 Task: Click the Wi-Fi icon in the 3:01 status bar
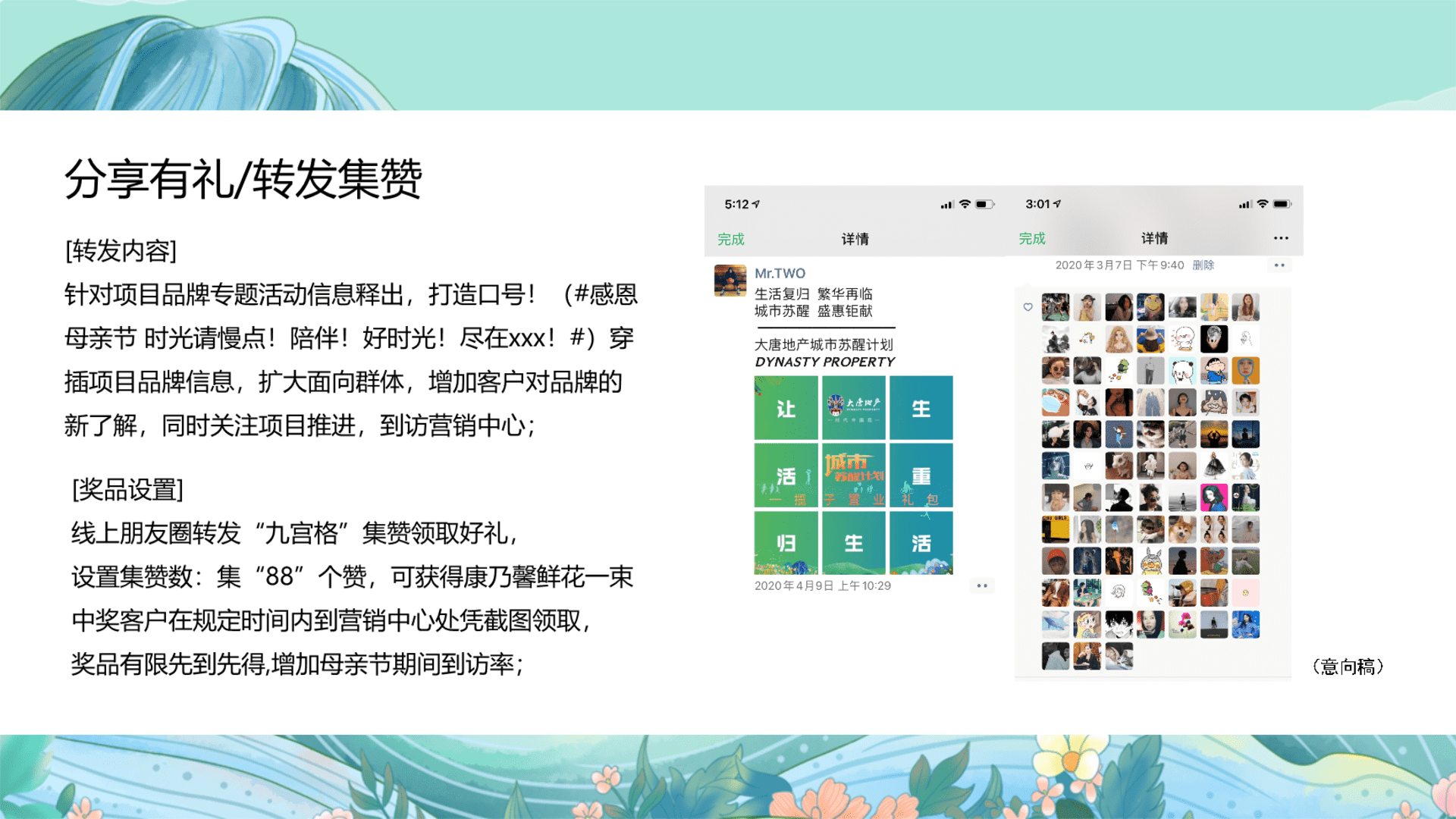tap(1263, 204)
